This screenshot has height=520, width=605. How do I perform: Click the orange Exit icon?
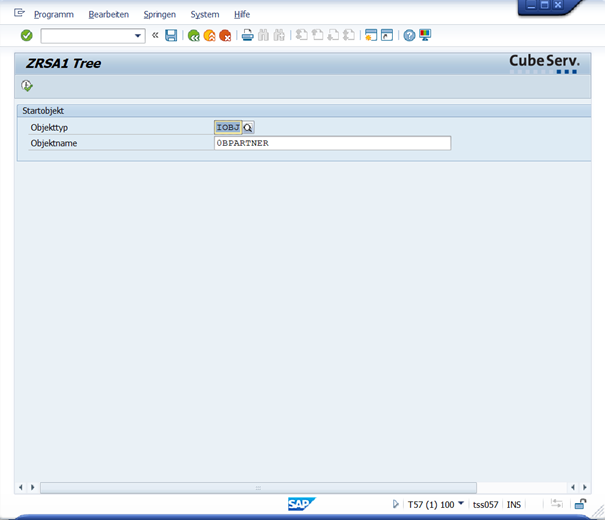click(209, 35)
